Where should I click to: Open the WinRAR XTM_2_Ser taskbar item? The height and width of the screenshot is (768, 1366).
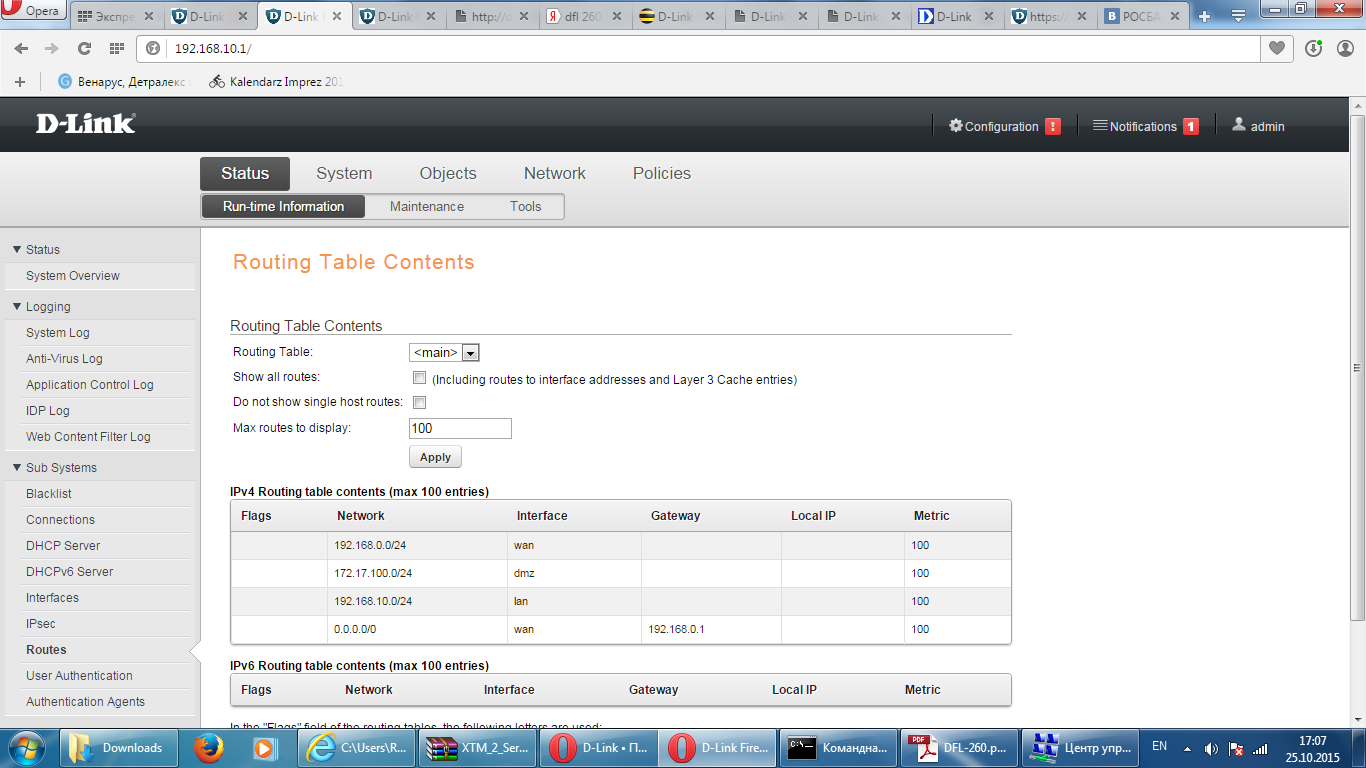[476, 748]
